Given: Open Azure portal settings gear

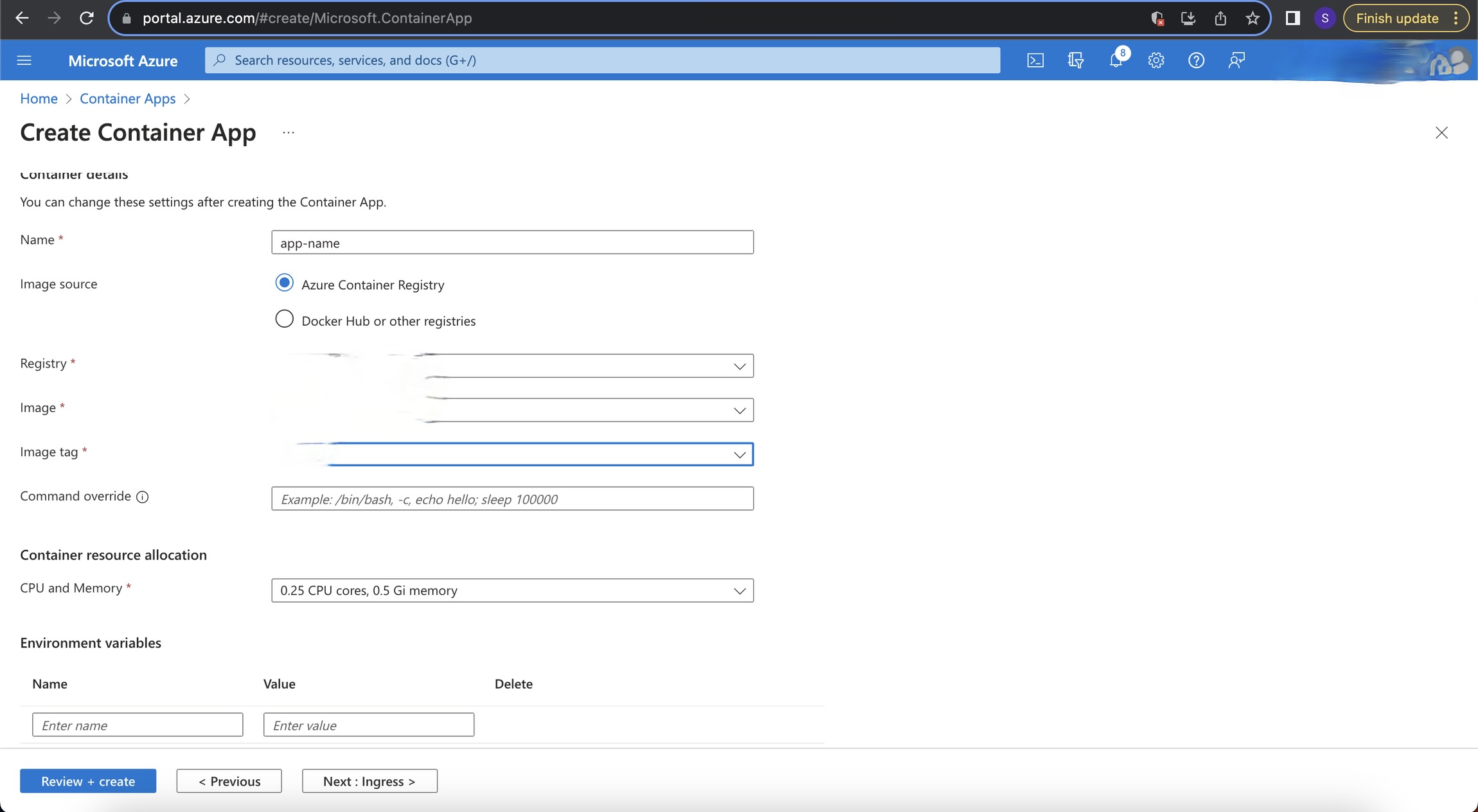Looking at the screenshot, I should coord(1155,60).
